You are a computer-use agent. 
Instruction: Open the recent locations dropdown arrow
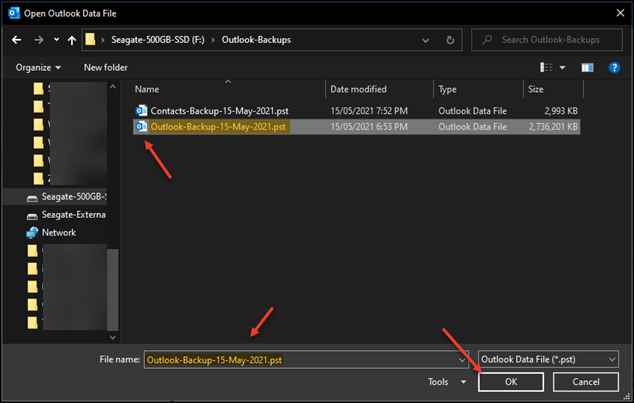[x=56, y=40]
